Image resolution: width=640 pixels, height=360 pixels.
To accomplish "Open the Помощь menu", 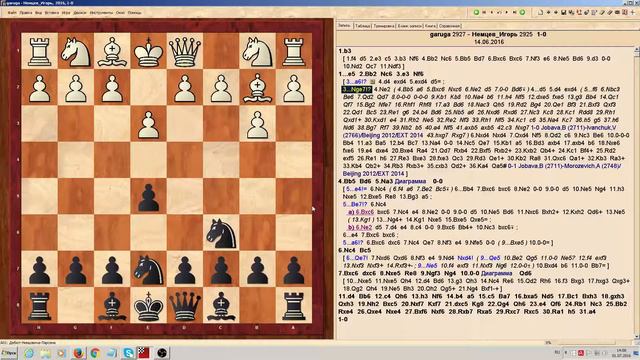I will coord(135,13).
